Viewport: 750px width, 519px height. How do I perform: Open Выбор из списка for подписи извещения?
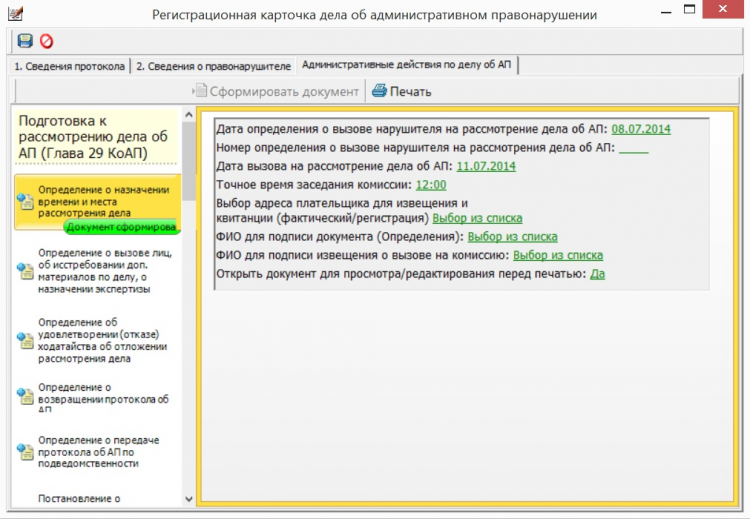click(x=558, y=255)
